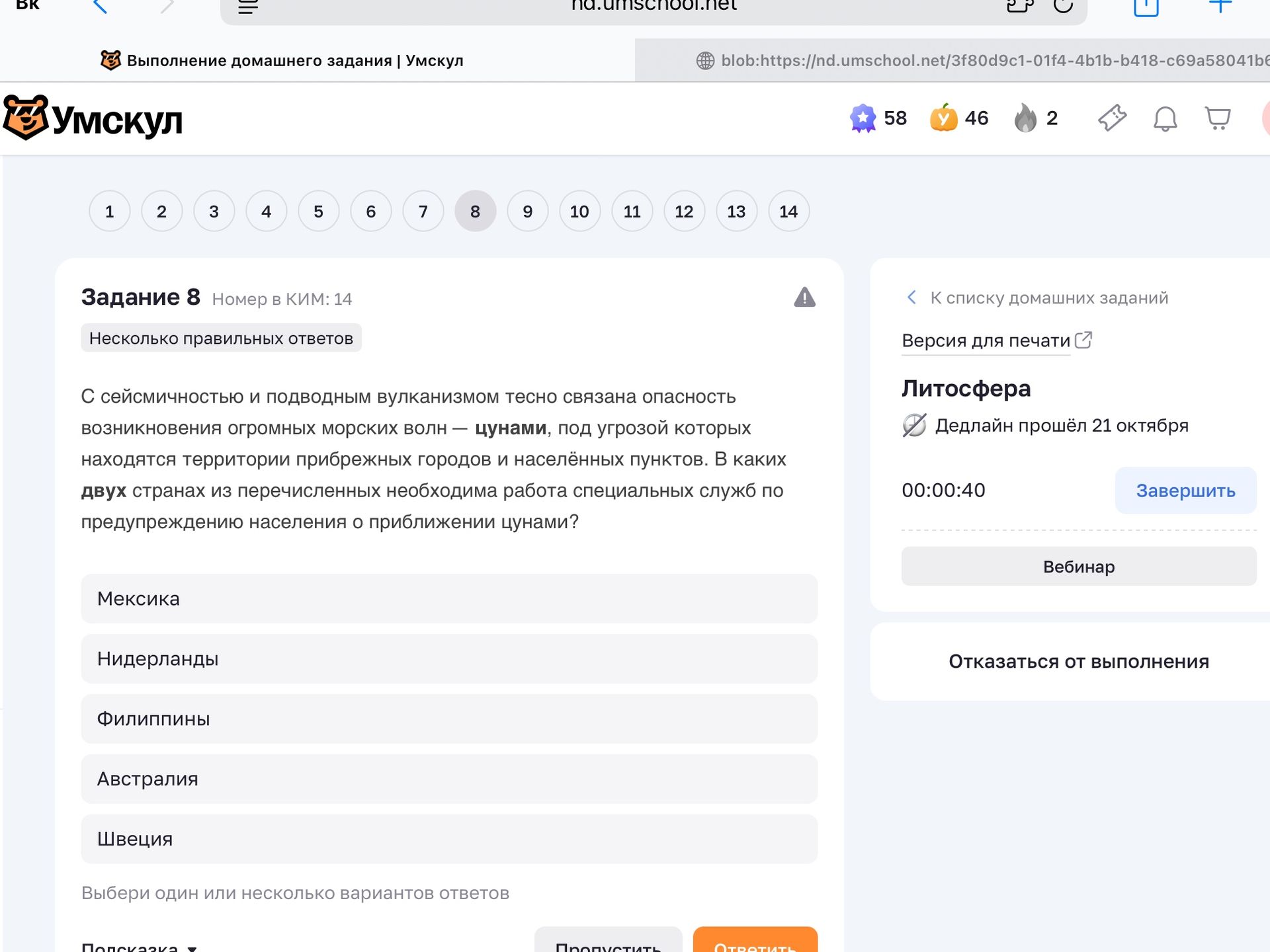Image resolution: width=1270 pixels, height=952 pixels.
Task: Go to task number 3
Action: [x=214, y=212]
